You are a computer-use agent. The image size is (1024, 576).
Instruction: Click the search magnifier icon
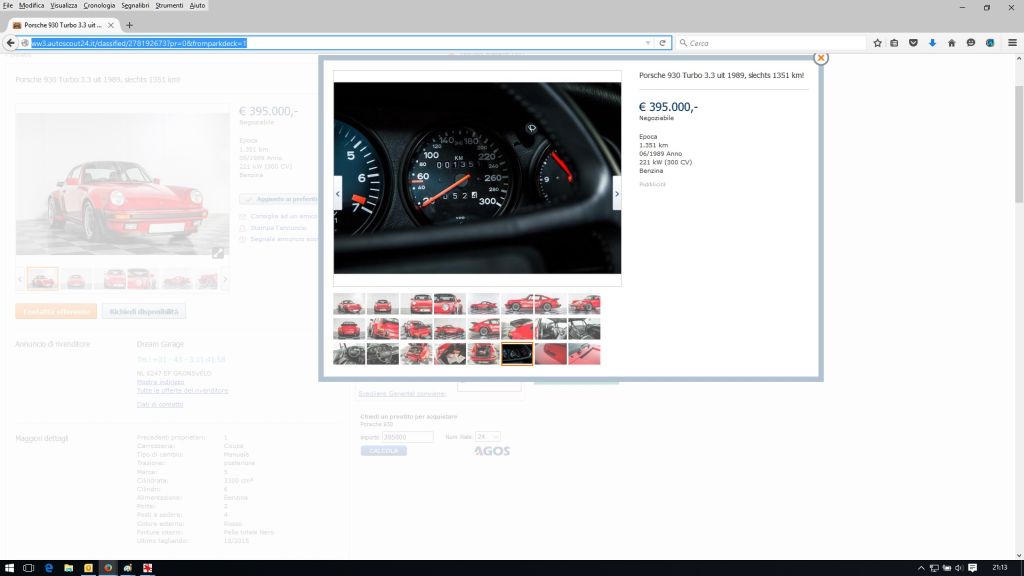click(x=683, y=43)
